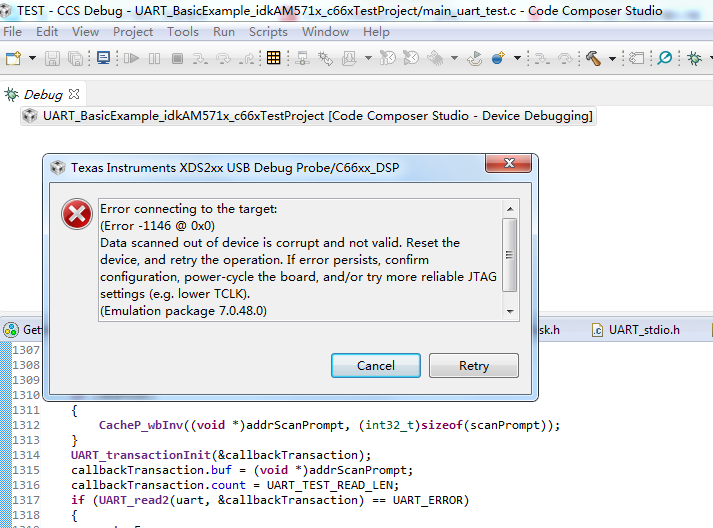This screenshot has height=528, width=713.
Task: Click the UART_read2 if statement line
Action: click(x=270, y=500)
